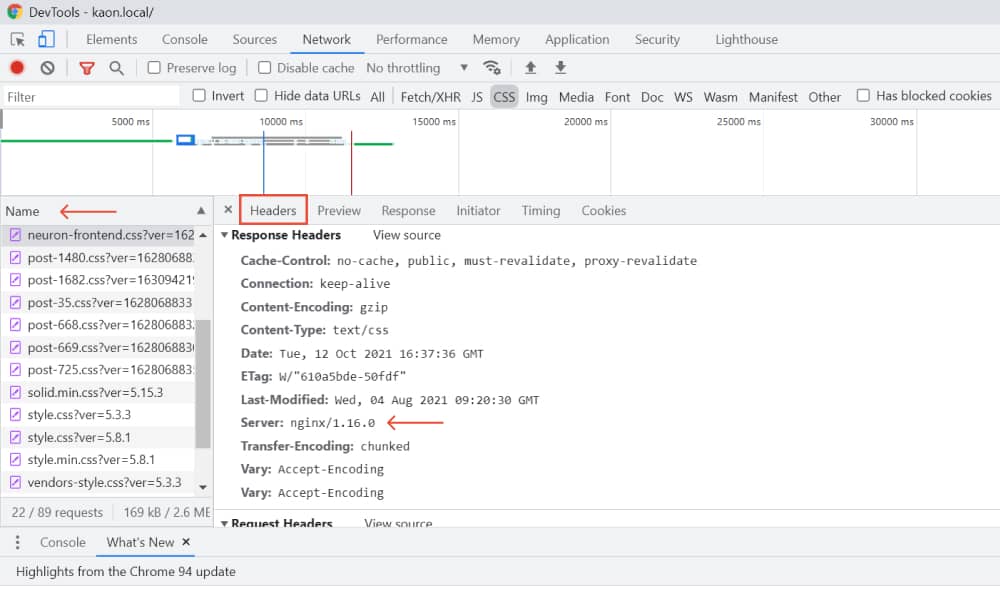Toggle the JS resource type filter
Image resolution: width=1000 pixels, height=600 pixels.
477,97
